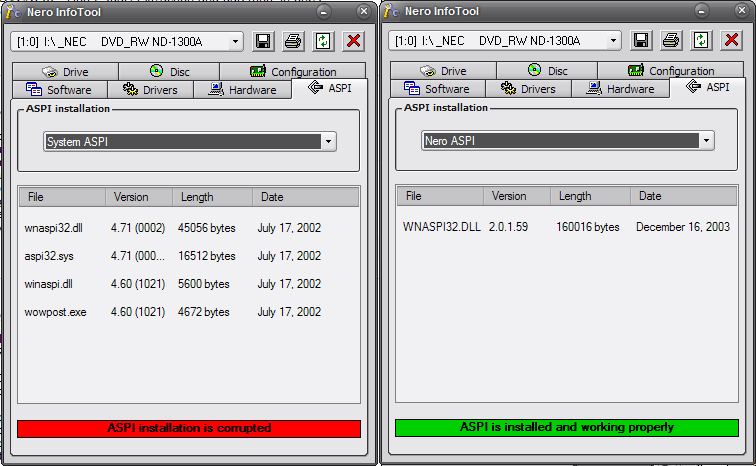Open Software tab in right window
This screenshot has width=756, height=466.
click(437, 89)
